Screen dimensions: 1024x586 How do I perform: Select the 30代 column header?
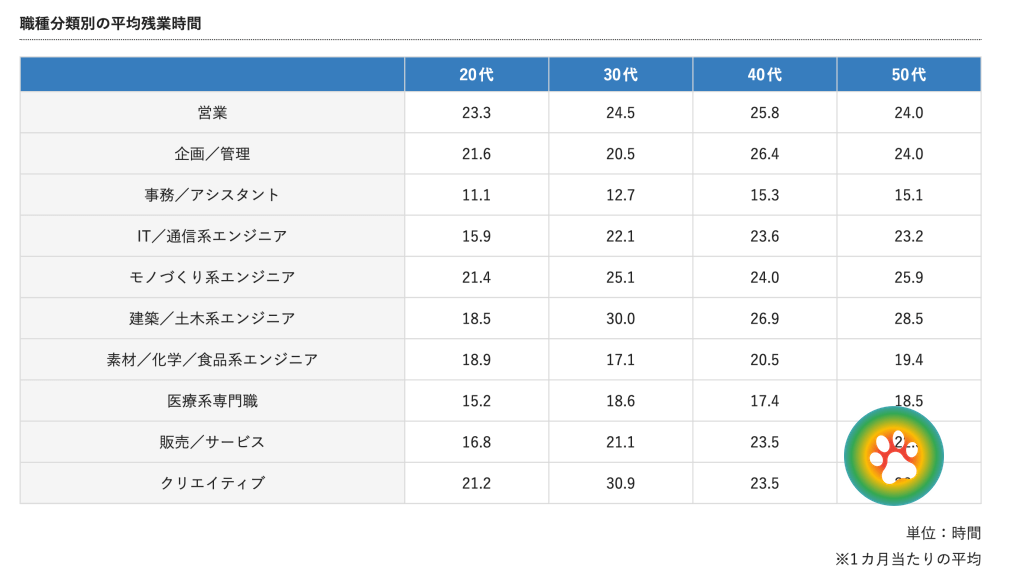coord(620,74)
